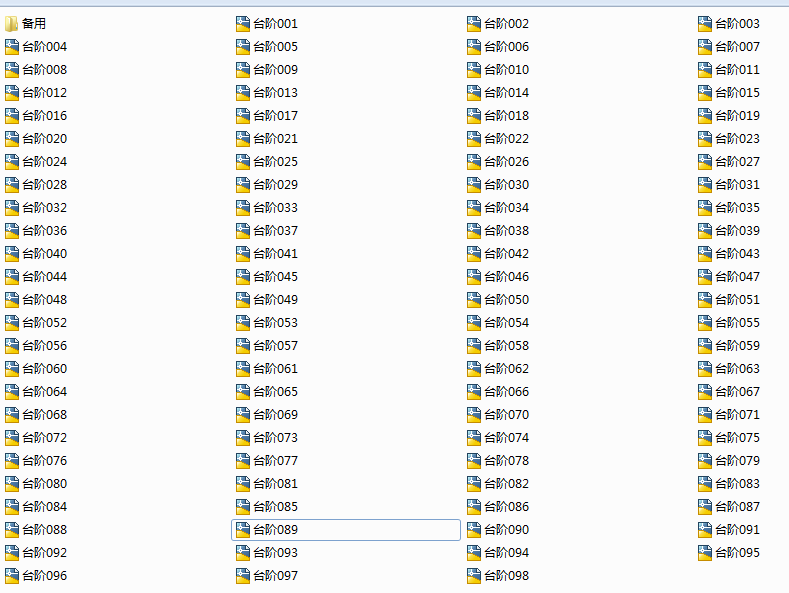Image resolution: width=789 pixels, height=593 pixels.
Task: Select the file name 台阶007
Action: [x=737, y=47]
